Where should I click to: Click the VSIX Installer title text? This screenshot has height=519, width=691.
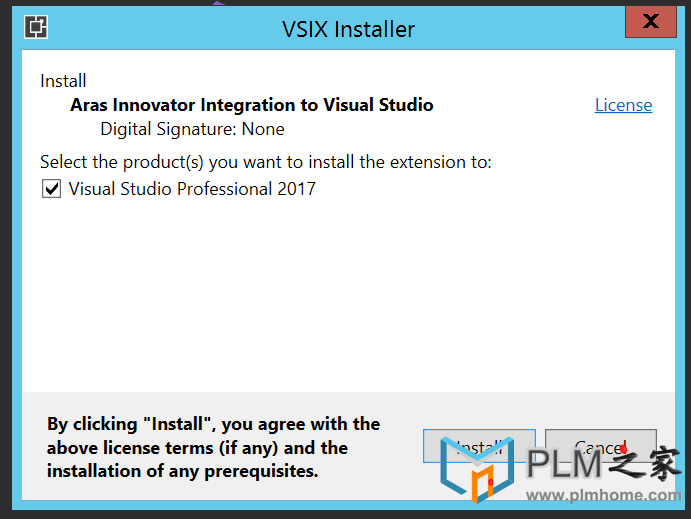pos(348,30)
